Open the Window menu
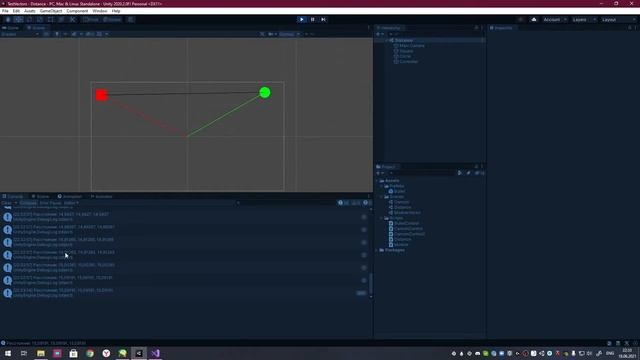This screenshot has height=360, width=640. pyautogui.click(x=100, y=11)
